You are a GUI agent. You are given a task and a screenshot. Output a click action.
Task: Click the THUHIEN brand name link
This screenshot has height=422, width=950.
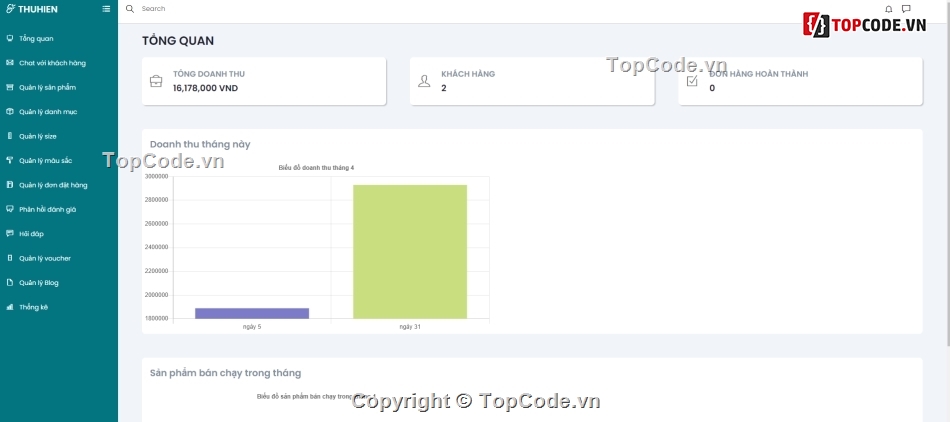pyautogui.click(x=38, y=9)
